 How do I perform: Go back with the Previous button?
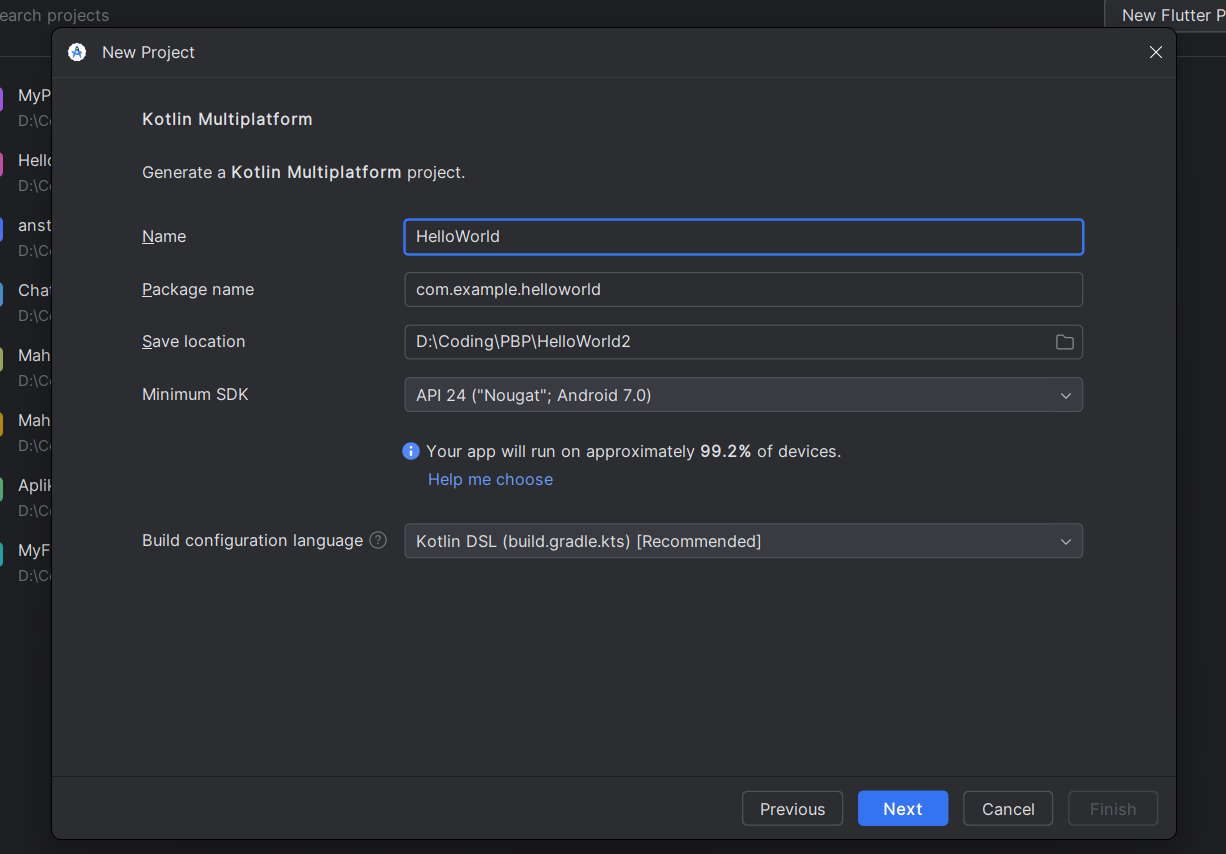(792, 809)
